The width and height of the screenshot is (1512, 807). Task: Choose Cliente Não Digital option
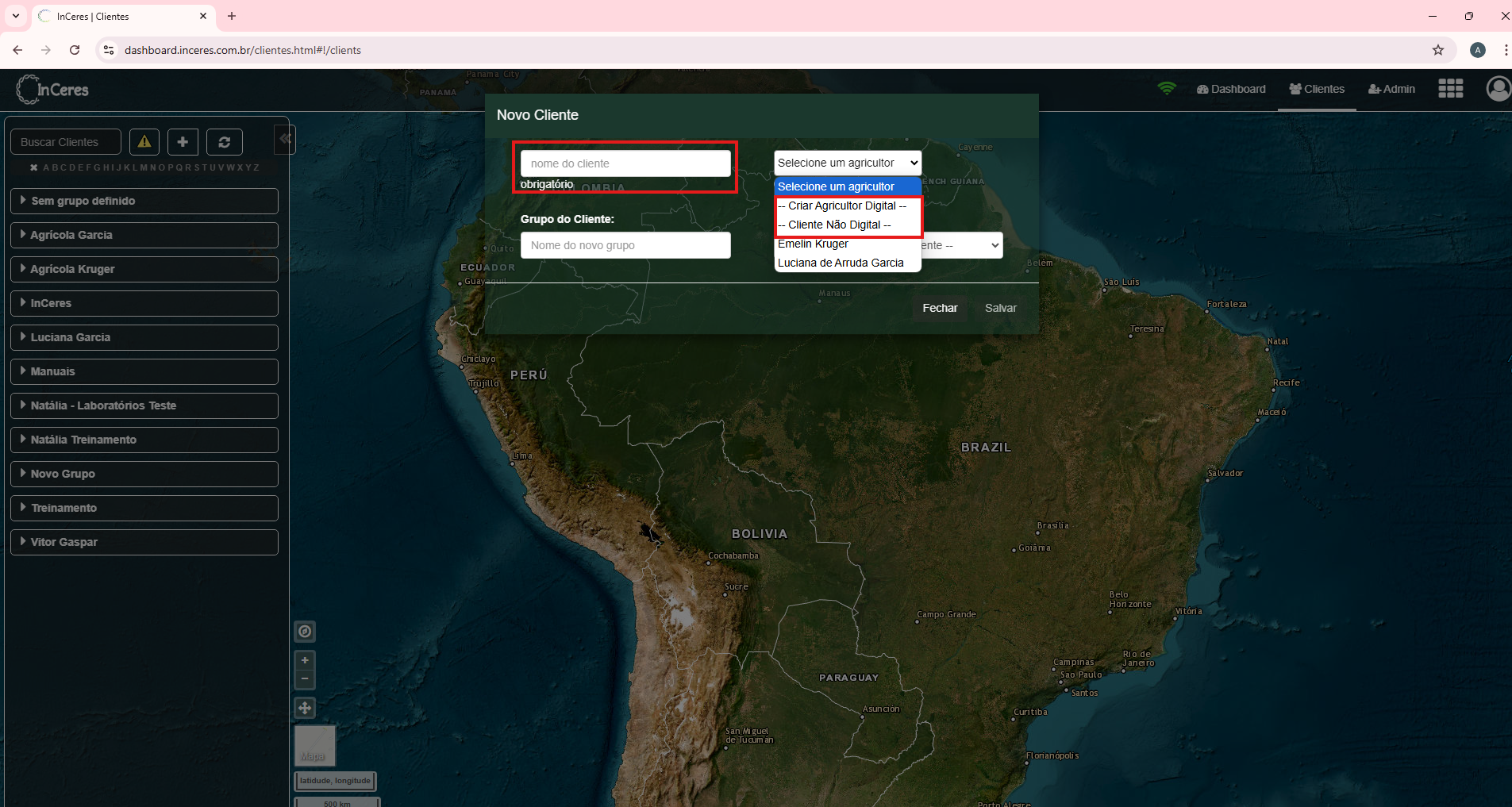pyautogui.click(x=847, y=225)
